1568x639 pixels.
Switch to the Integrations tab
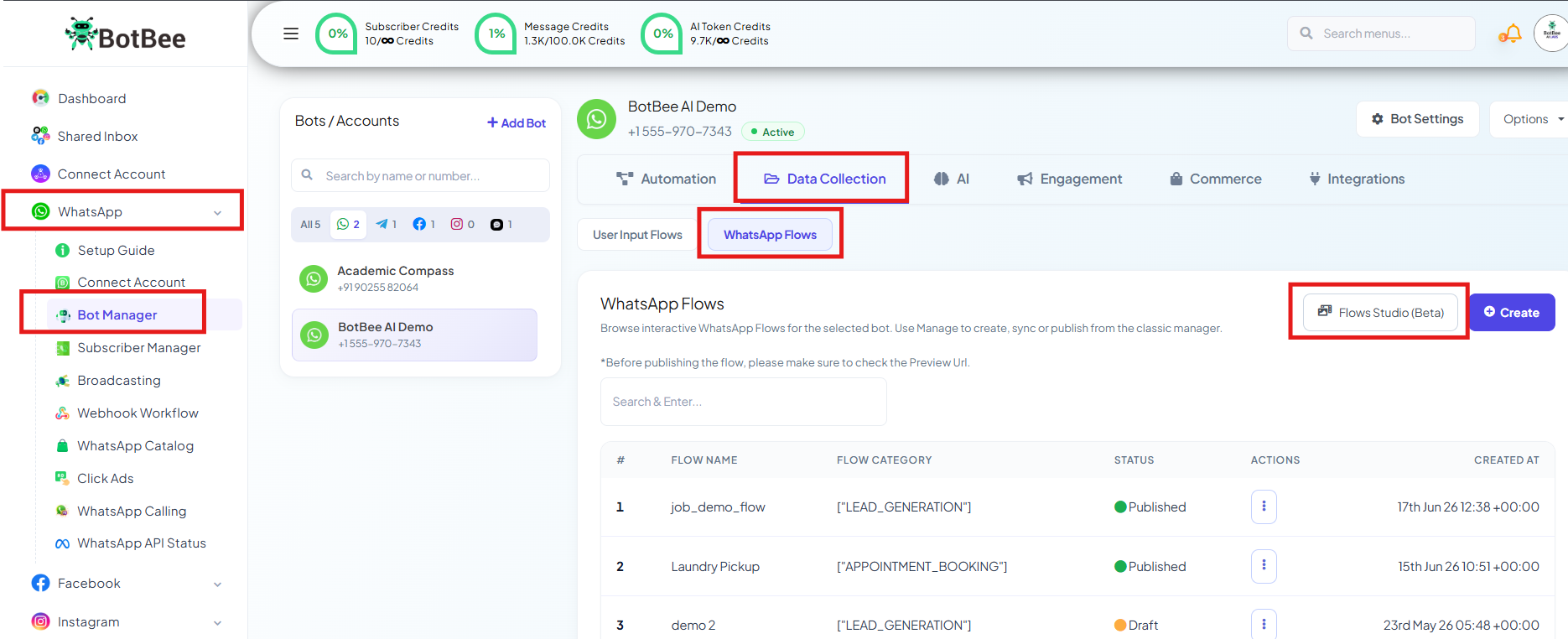click(1357, 179)
